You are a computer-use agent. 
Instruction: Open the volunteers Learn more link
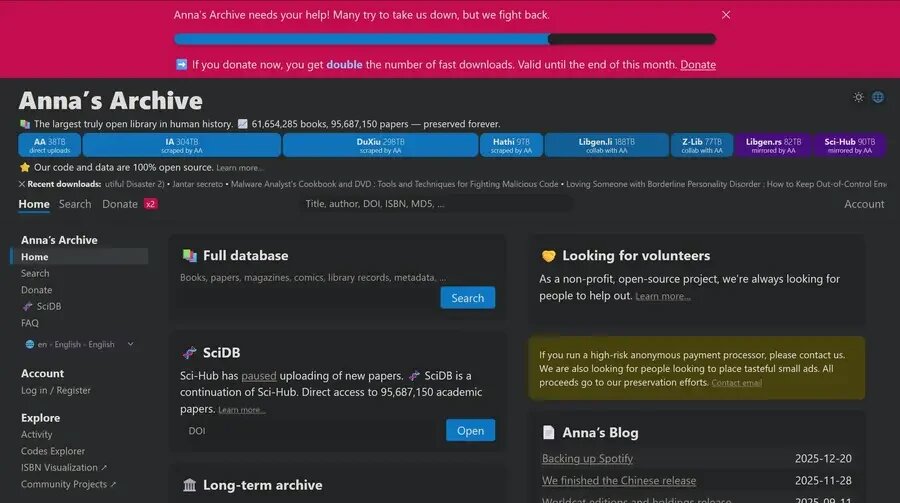click(x=662, y=296)
